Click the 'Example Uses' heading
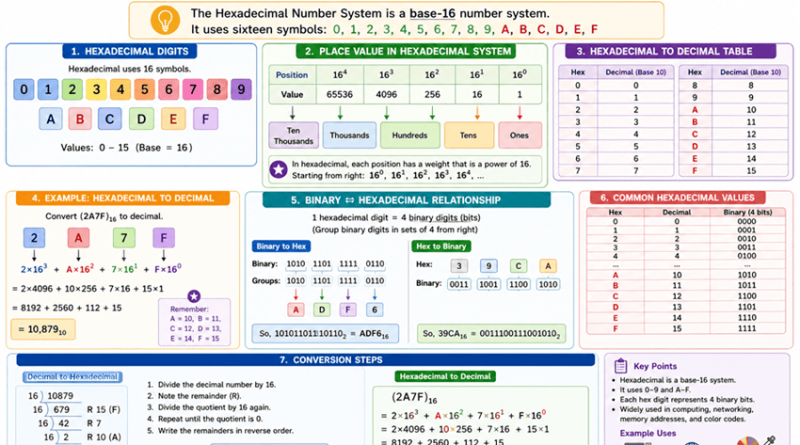Viewport: 800px width, 445px height. click(648, 433)
